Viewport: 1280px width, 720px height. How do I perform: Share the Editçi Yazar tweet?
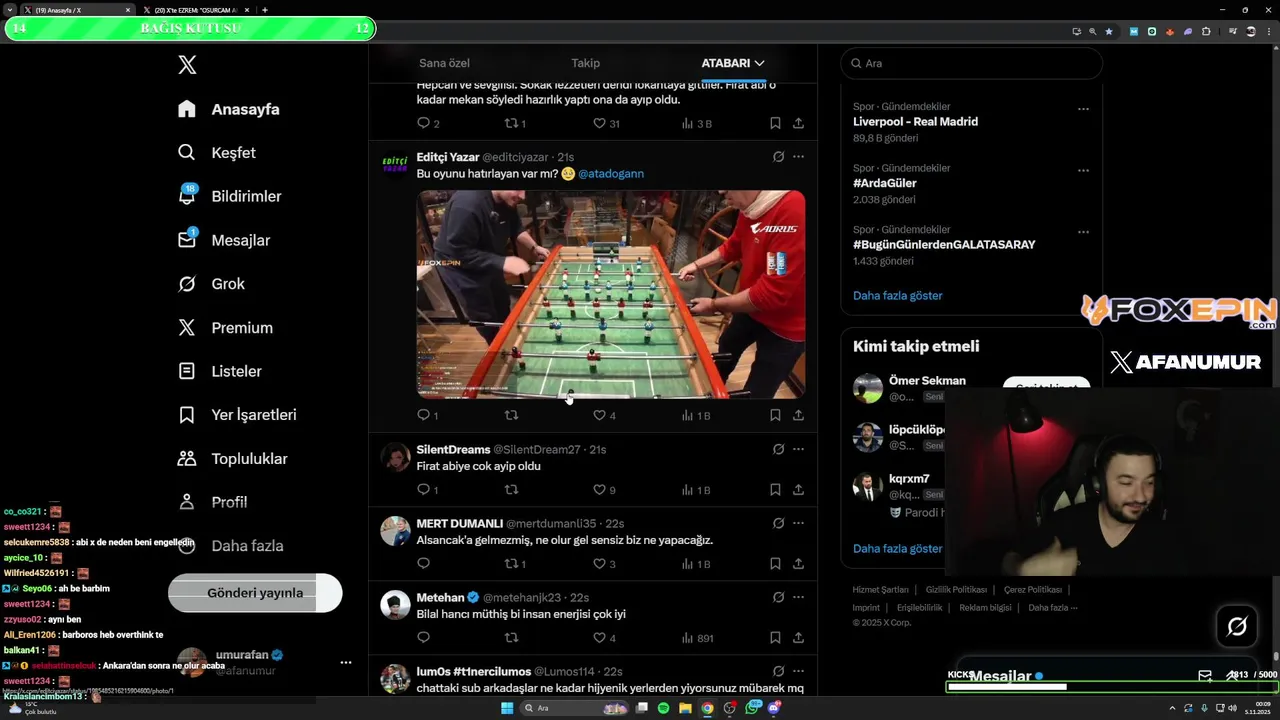coord(798,415)
